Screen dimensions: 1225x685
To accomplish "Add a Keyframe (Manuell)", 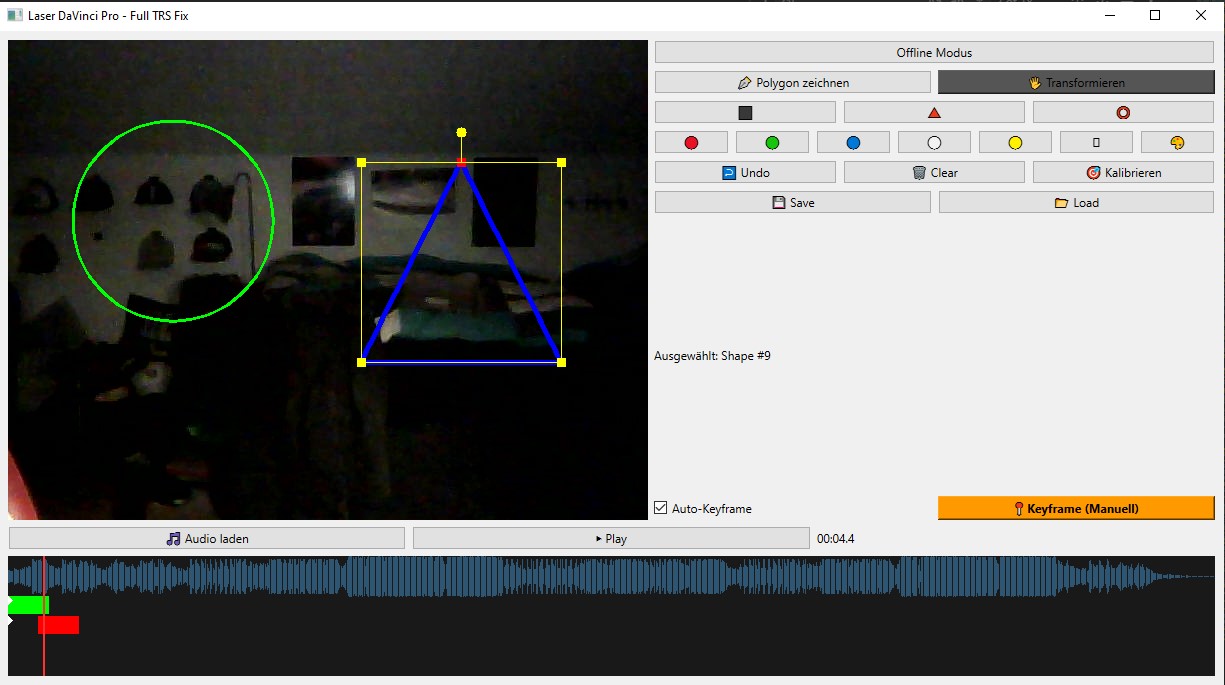I will coord(1076,508).
